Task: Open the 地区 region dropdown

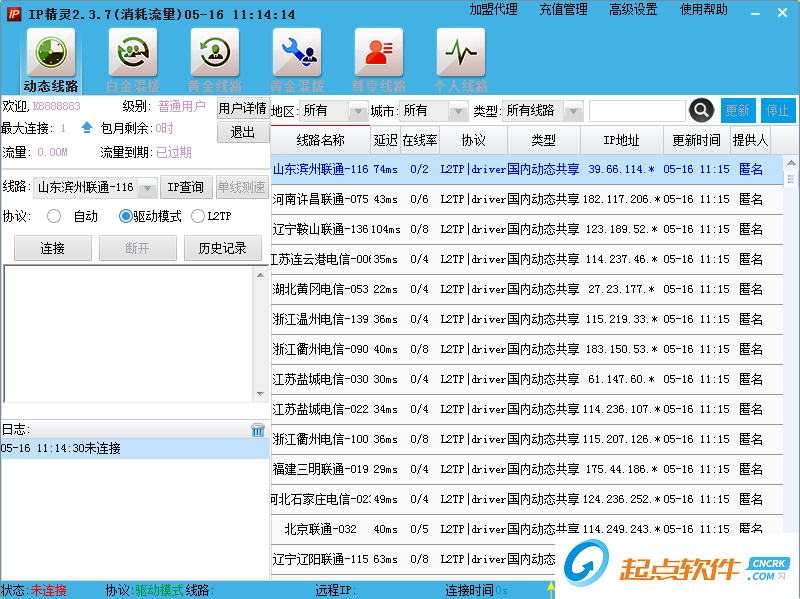Action: [357, 111]
